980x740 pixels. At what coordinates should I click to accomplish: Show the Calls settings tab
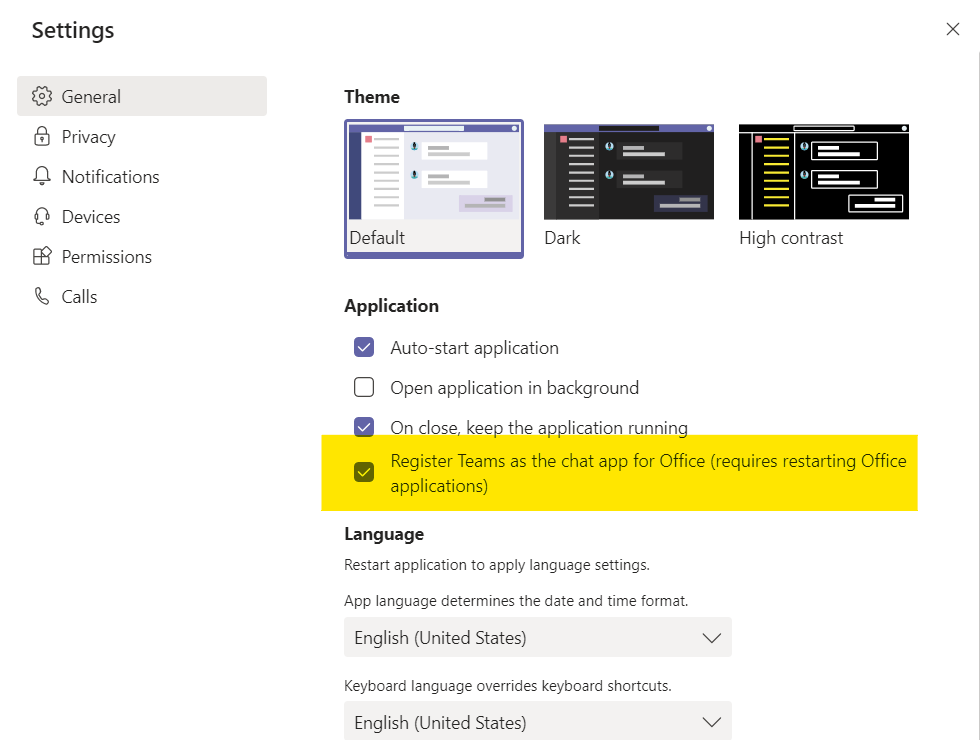point(142,296)
